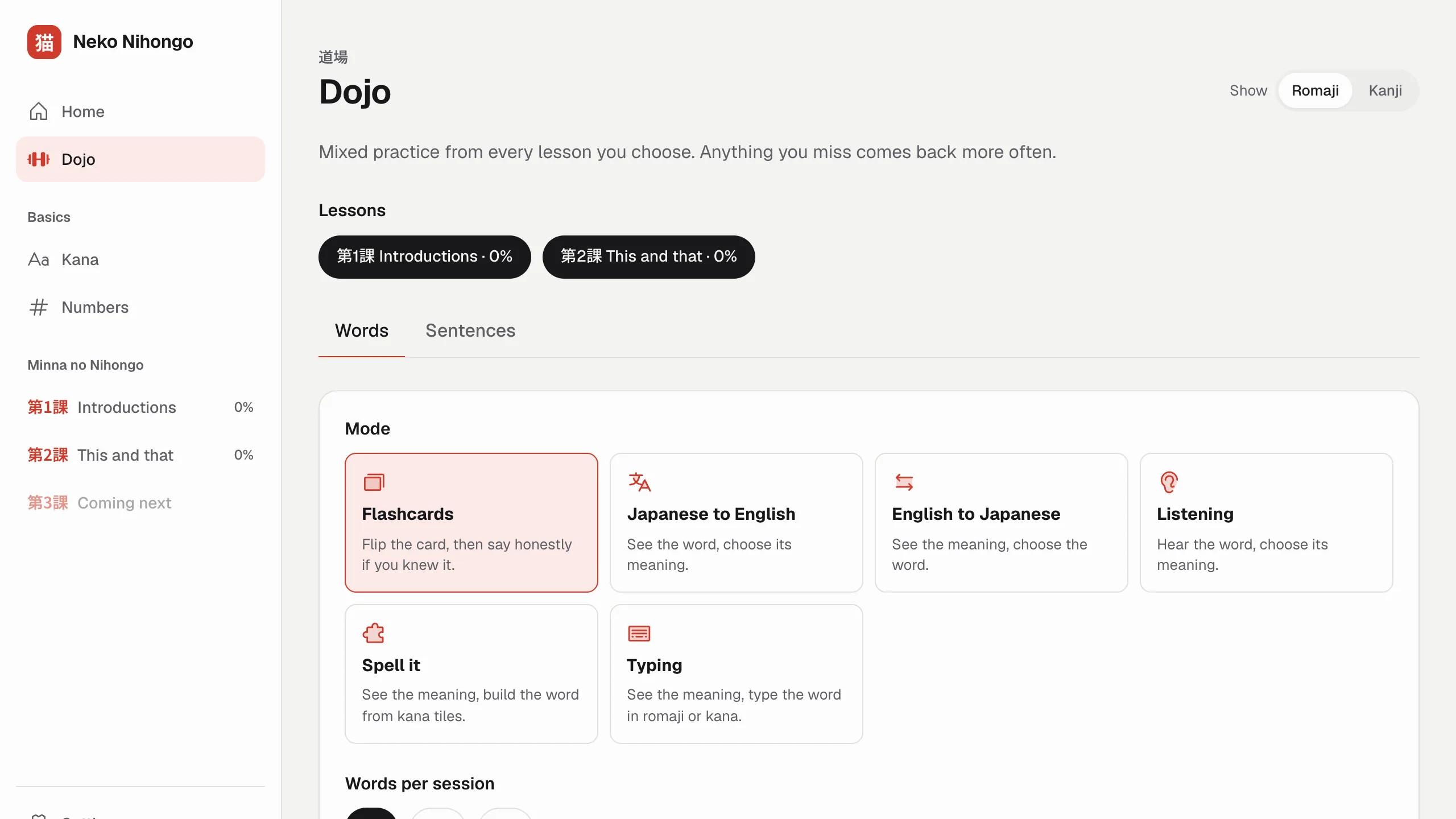The height and width of the screenshot is (819, 1456).
Task: Click the Home house icon
Action: click(39, 111)
